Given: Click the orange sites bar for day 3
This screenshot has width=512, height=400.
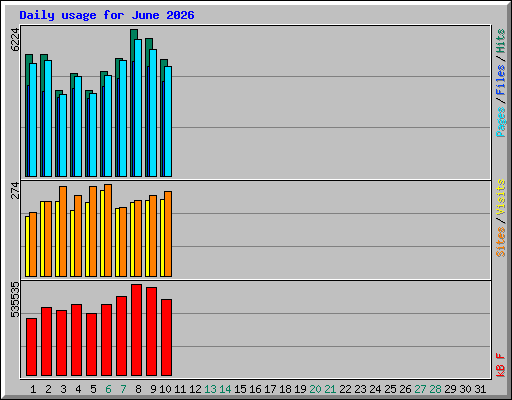Looking at the screenshot, I should (63, 231).
